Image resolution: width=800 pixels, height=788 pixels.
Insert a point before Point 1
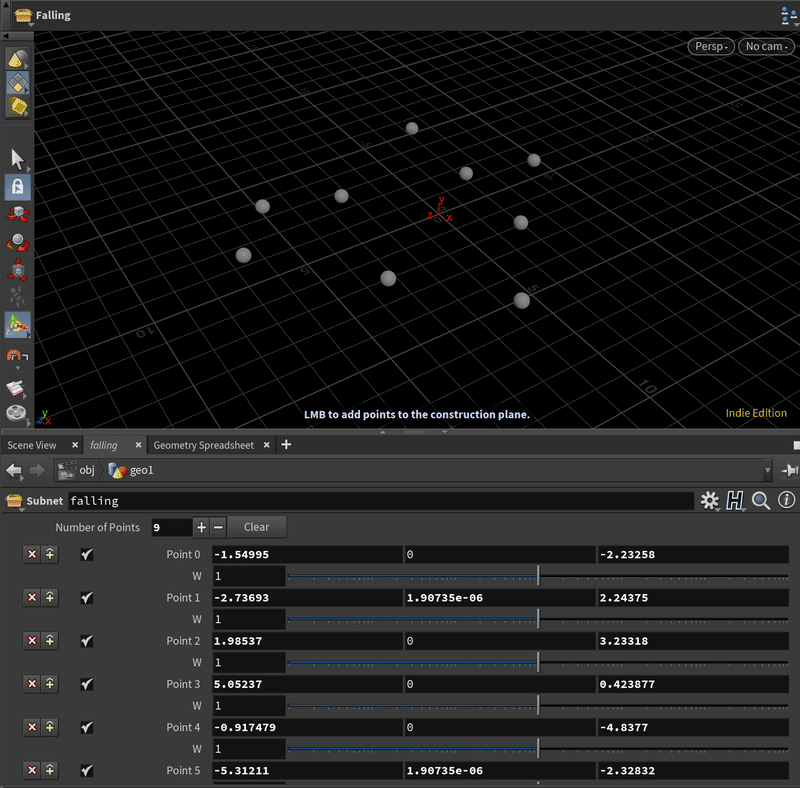point(50,598)
